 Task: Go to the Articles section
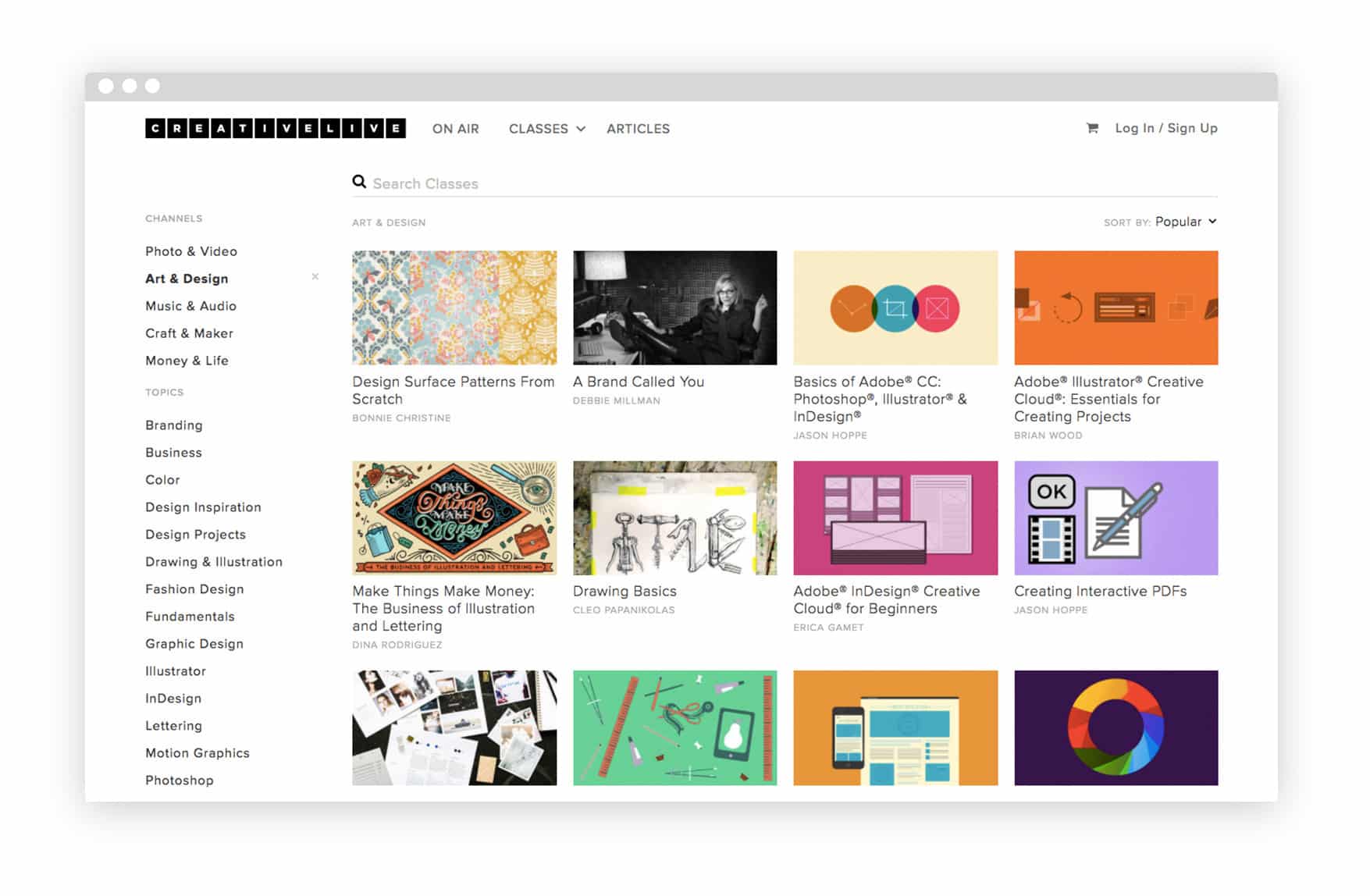[638, 129]
